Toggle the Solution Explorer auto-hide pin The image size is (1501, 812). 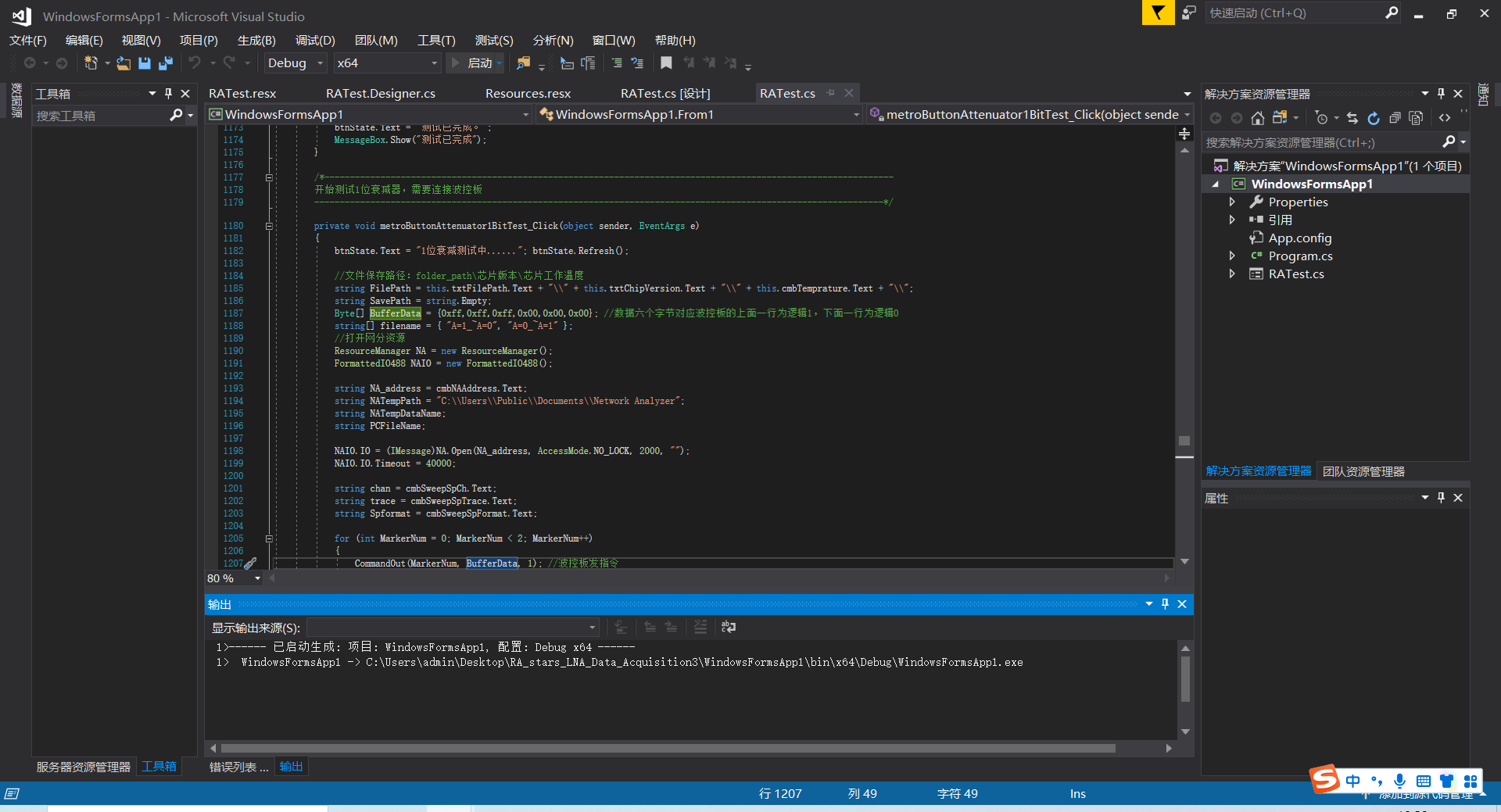(1441, 94)
